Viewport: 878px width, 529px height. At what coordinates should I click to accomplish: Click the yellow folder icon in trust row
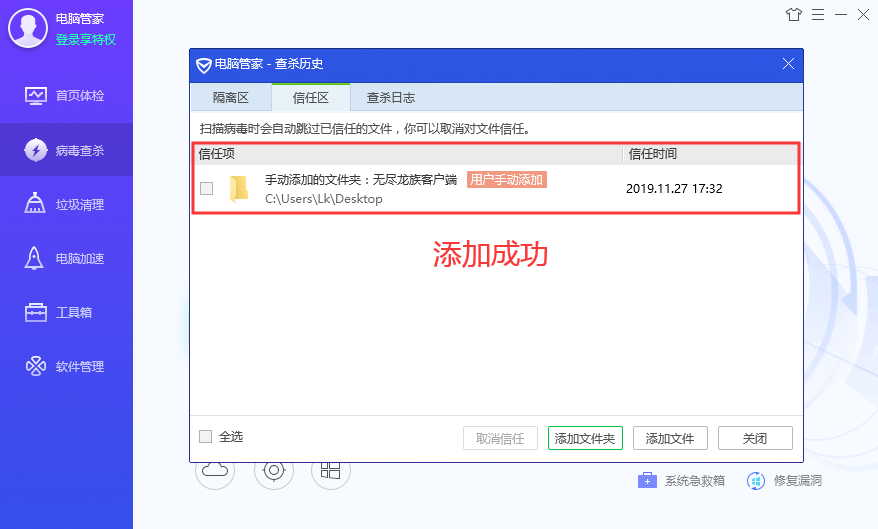pyautogui.click(x=239, y=189)
